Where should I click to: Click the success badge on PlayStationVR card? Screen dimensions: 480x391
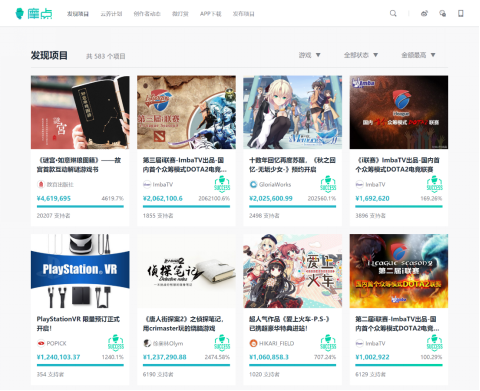click(x=116, y=343)
